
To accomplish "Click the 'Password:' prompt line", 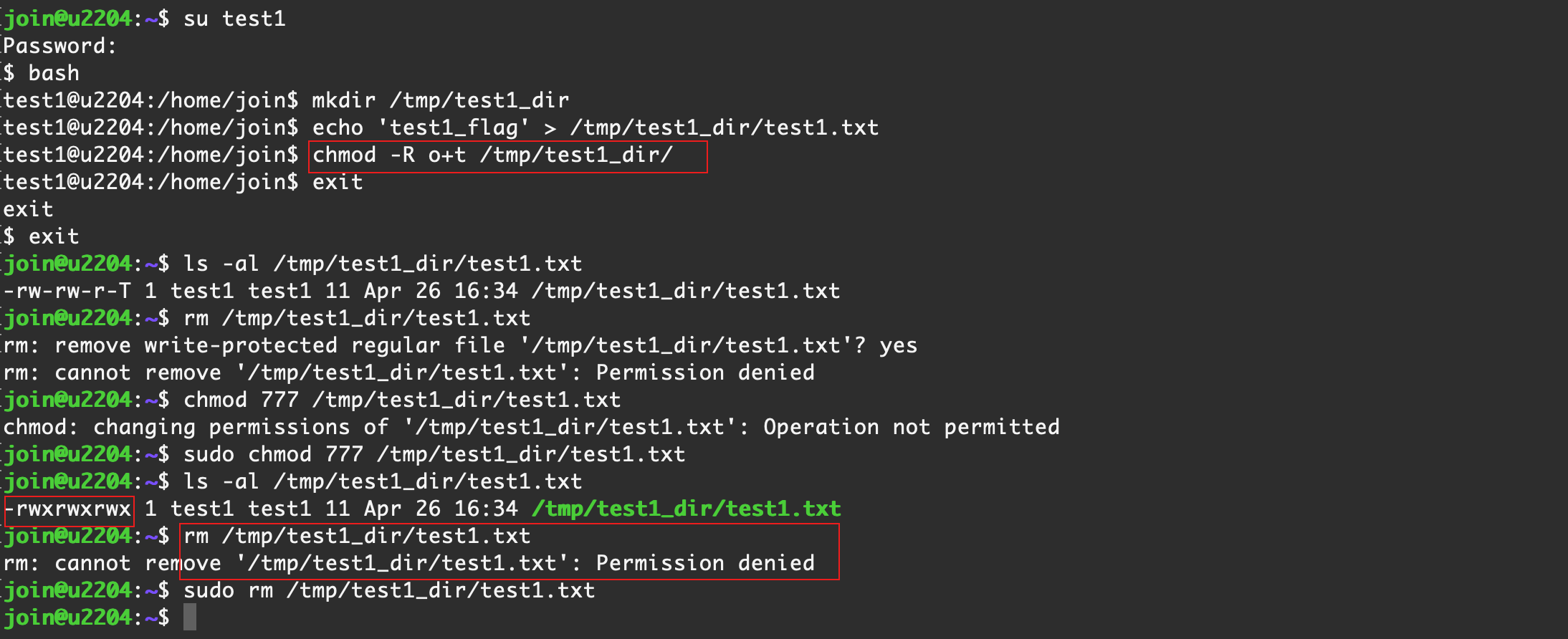I will (x=59, y=46).
